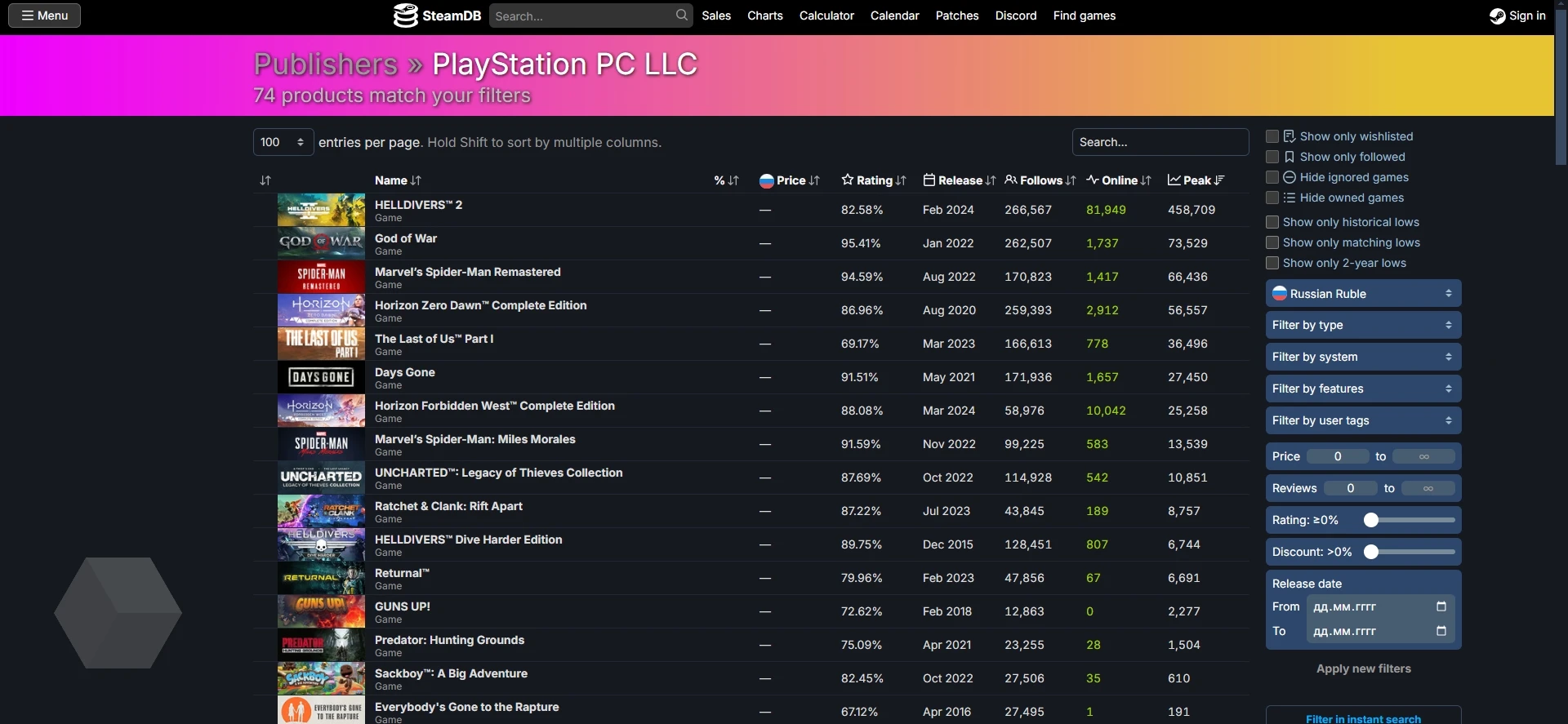Expand the Filter by system dropdown
Image resolution: width=1568 pixels, height=724 pixels.
pyautogui.click(x=1363, y=357)
